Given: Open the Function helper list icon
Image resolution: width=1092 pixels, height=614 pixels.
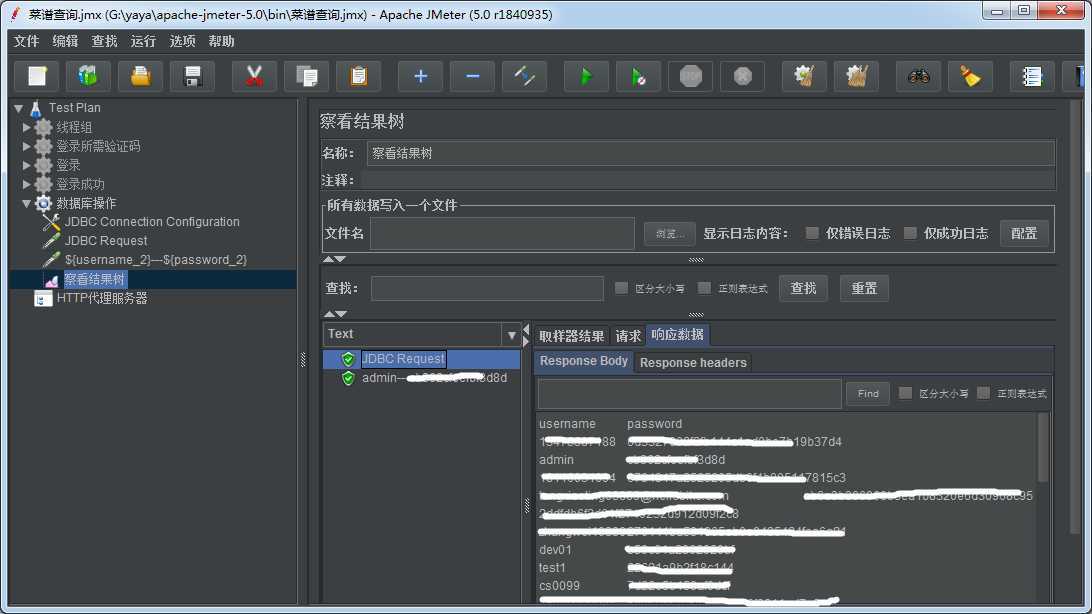Looking at the screenshot, I should [x=1031, y=76].
